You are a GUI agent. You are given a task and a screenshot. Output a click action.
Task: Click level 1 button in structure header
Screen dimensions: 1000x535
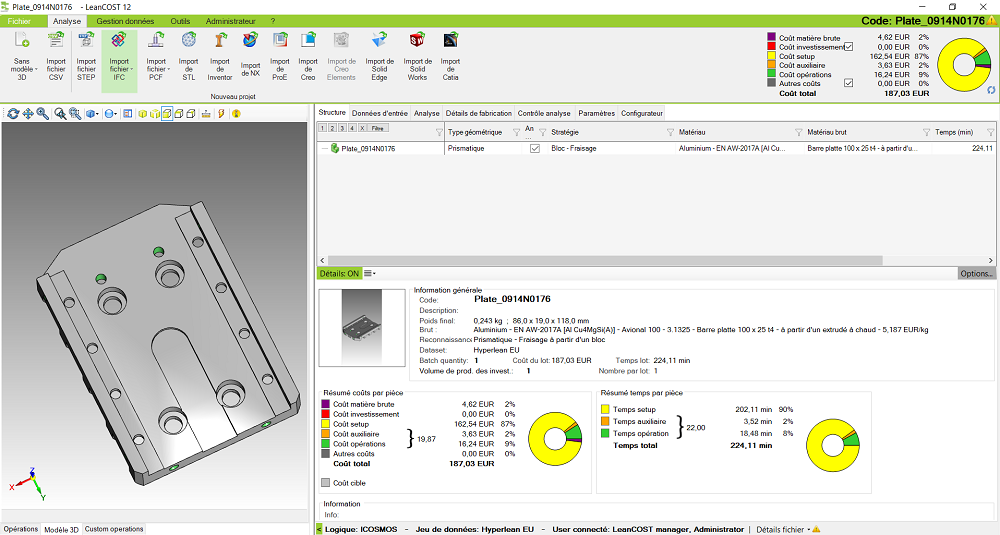click(323, 128)
